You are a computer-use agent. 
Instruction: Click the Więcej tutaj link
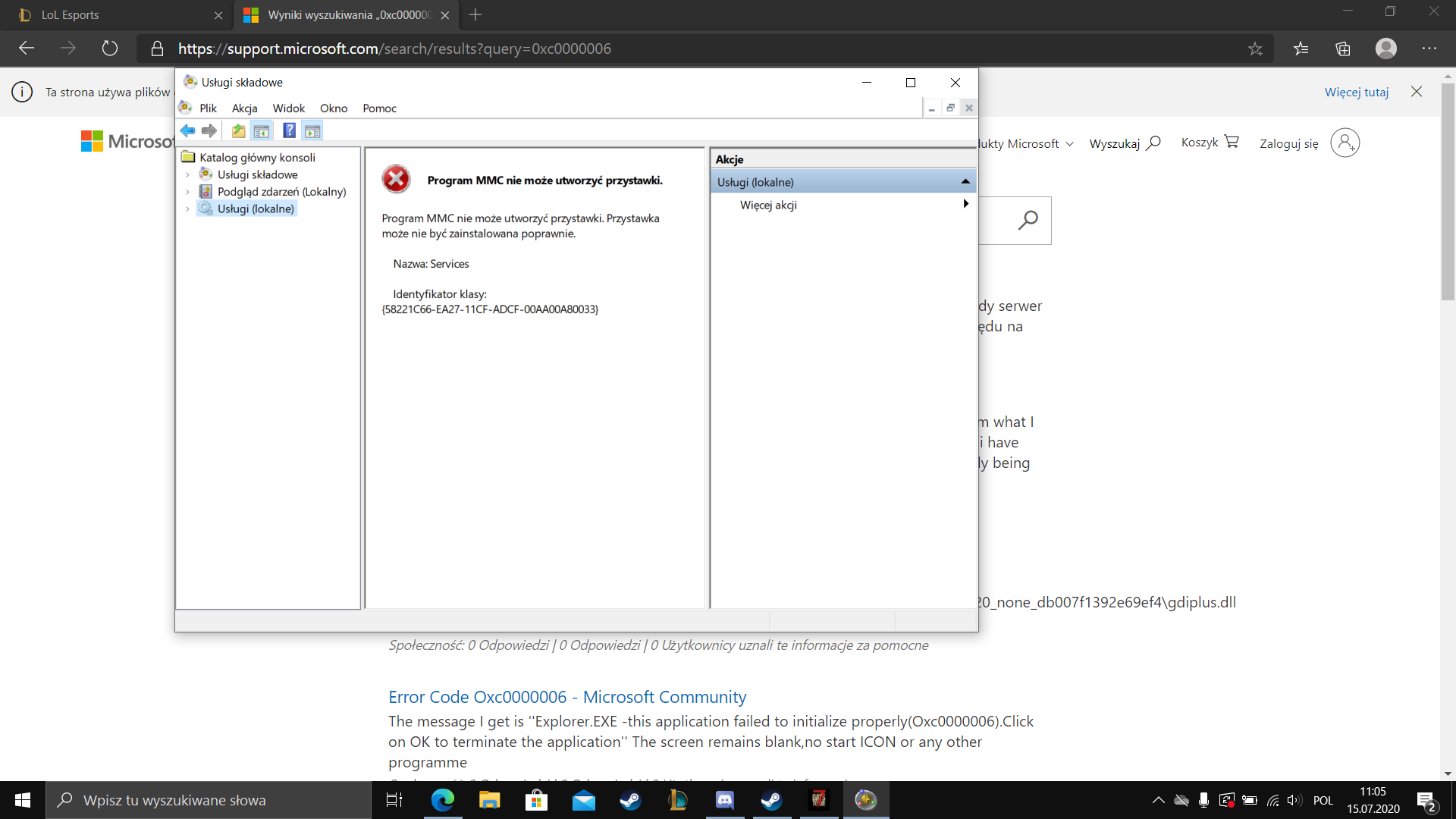1356,92
